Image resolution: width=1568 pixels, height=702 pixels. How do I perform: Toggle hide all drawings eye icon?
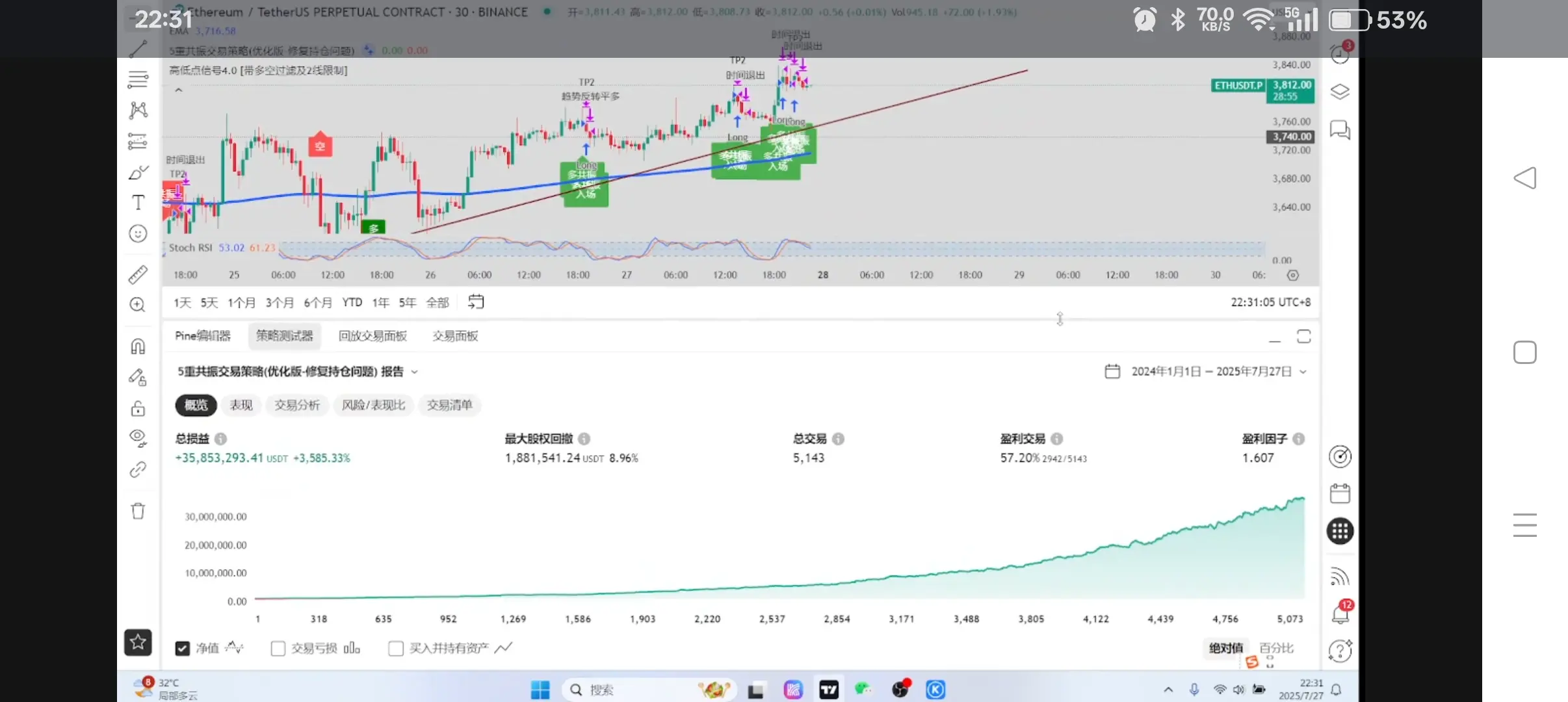[138, 438]
